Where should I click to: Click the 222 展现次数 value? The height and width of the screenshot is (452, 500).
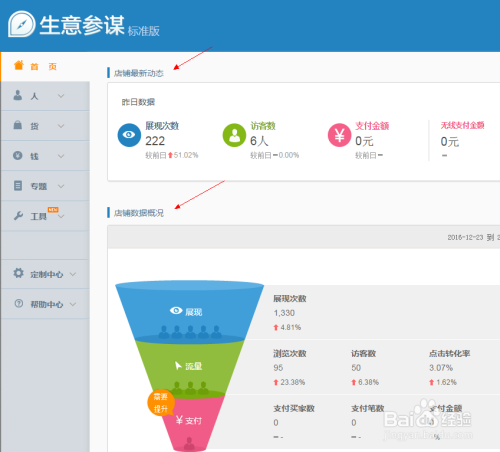click(155, 141)
